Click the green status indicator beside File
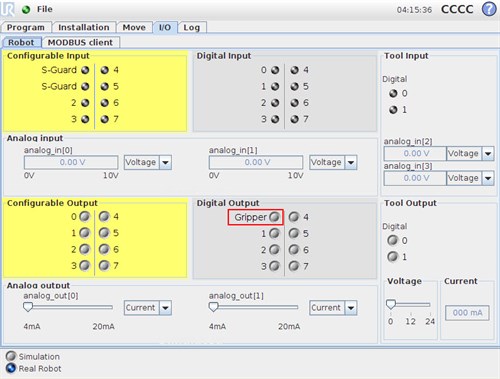500x379 pixels. point(26,10)
